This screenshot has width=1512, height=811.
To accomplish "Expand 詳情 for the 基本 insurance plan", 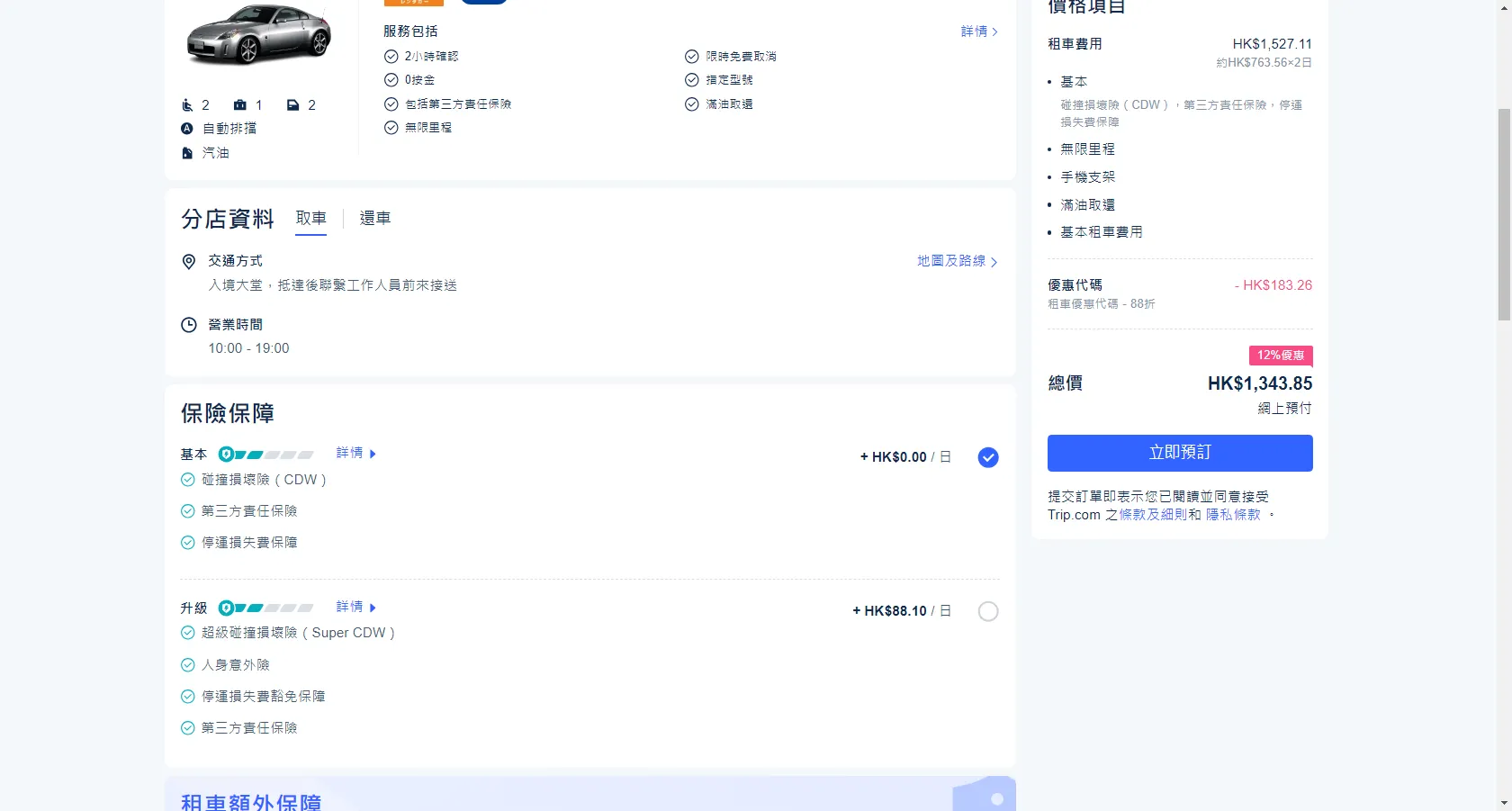I will (355, 453).
